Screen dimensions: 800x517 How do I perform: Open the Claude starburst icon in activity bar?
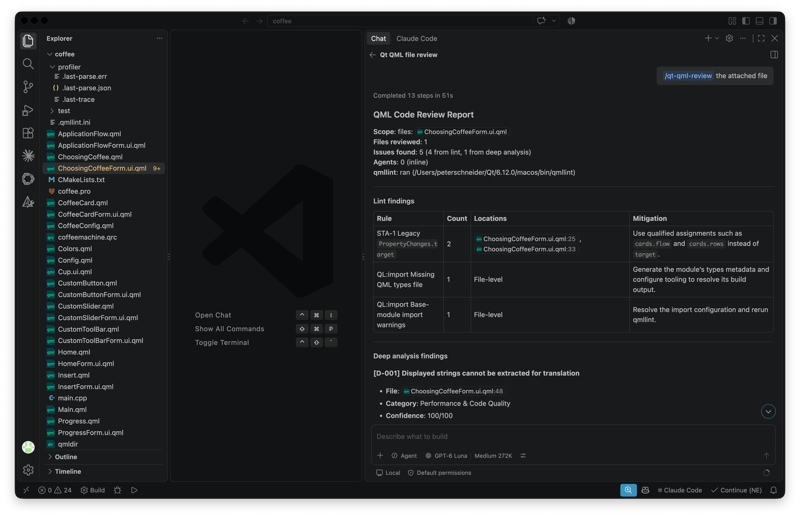point(28,156)
